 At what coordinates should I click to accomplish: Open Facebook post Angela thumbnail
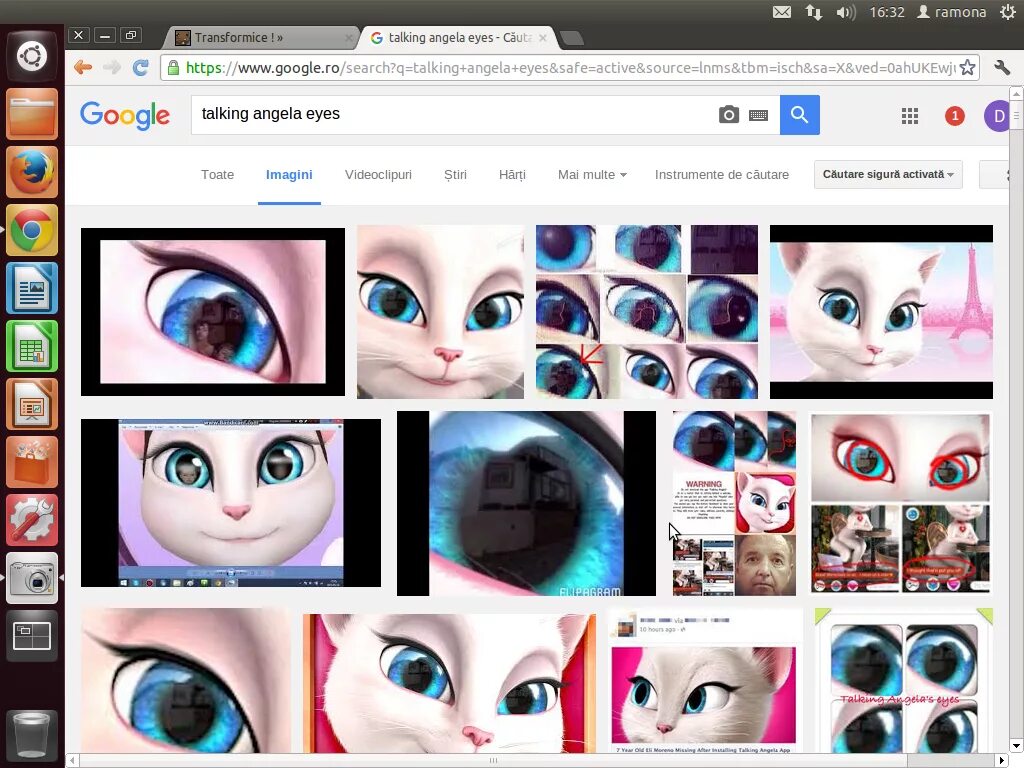coord(704,681)
